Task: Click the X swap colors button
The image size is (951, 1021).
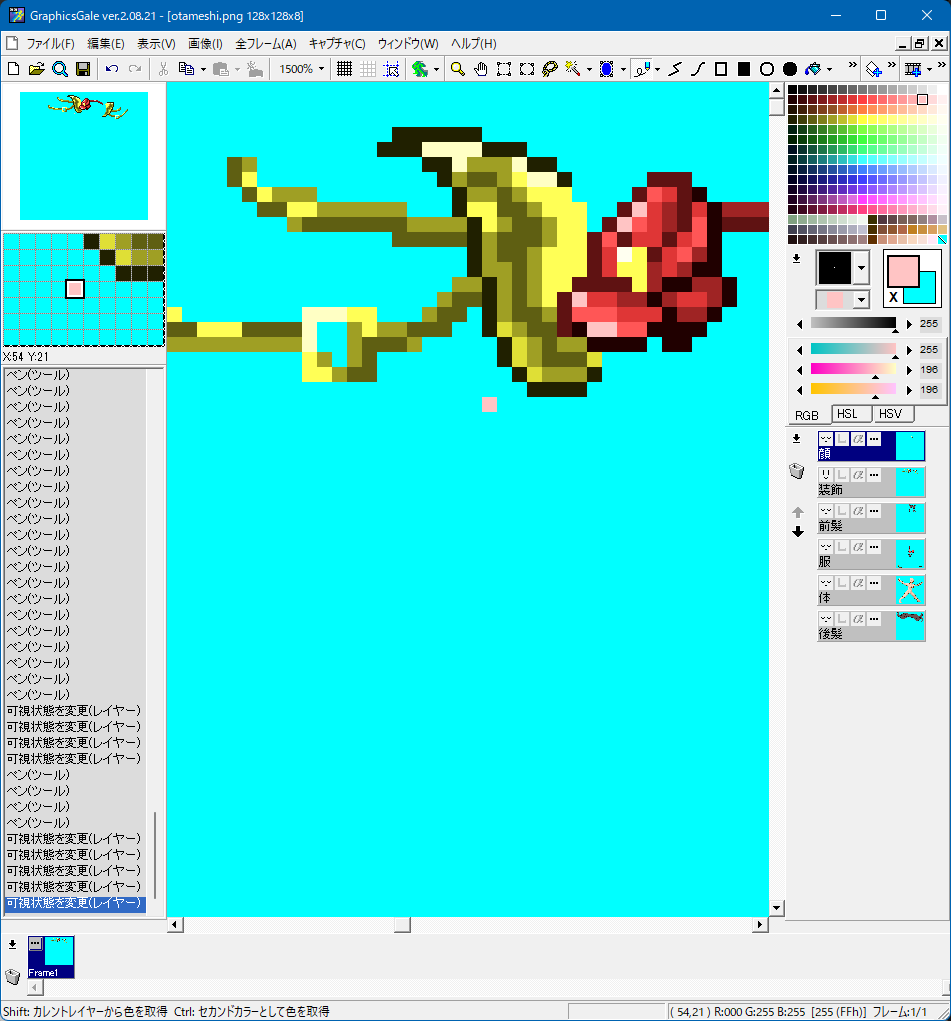Action: click(893, 297)
